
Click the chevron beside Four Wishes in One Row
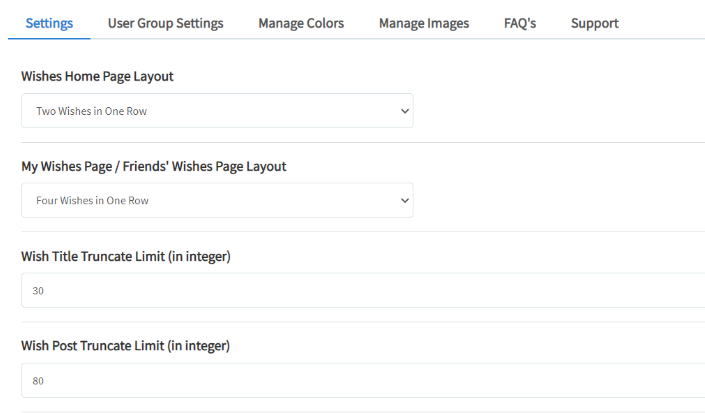click(x=405, y=200)
